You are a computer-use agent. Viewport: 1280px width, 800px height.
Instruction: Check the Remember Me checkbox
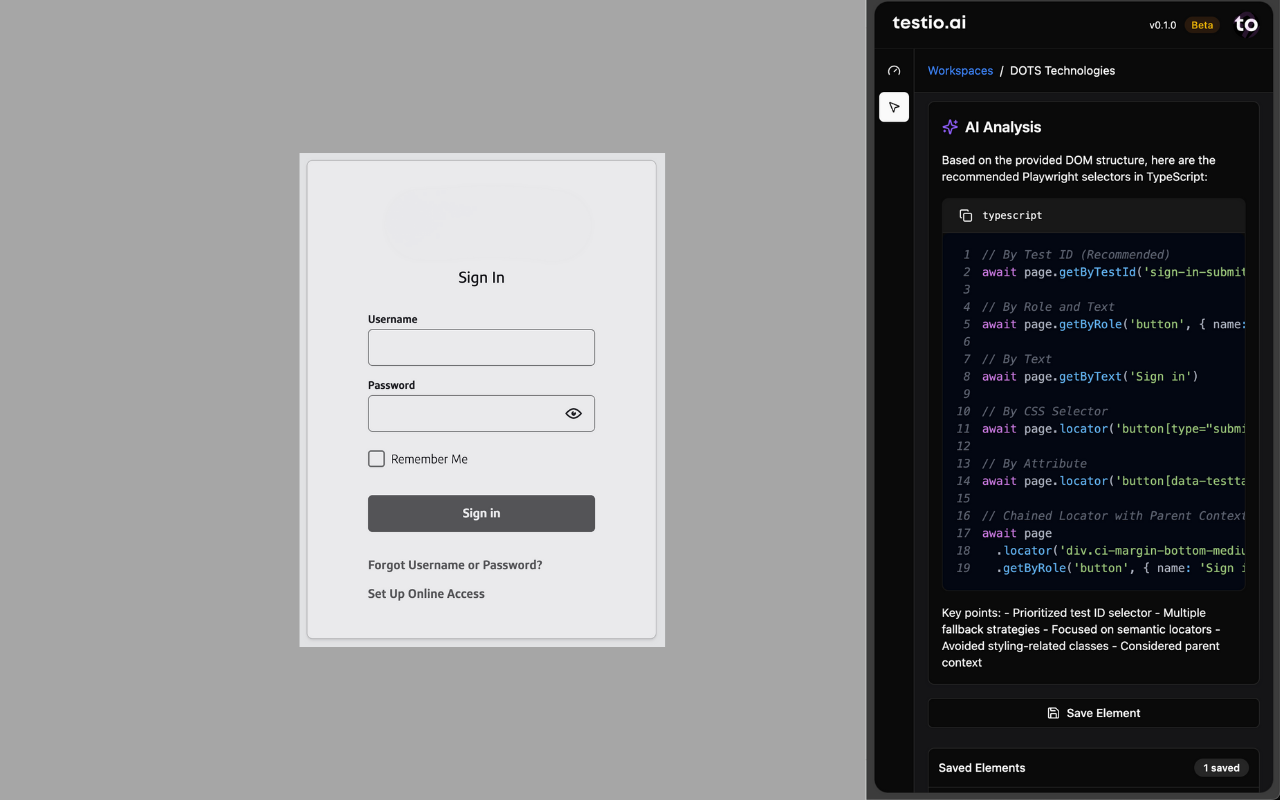(376, 459)
